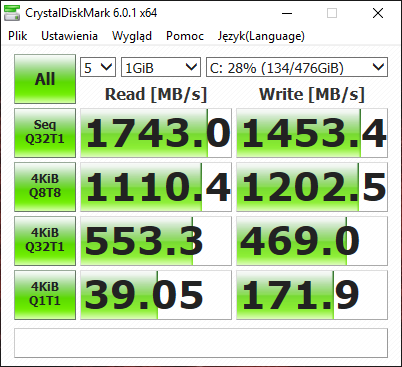Select the Seq write result 1453.4
Image resolution: width=402 pixels, height=367 pixels.
click(312, 133)
